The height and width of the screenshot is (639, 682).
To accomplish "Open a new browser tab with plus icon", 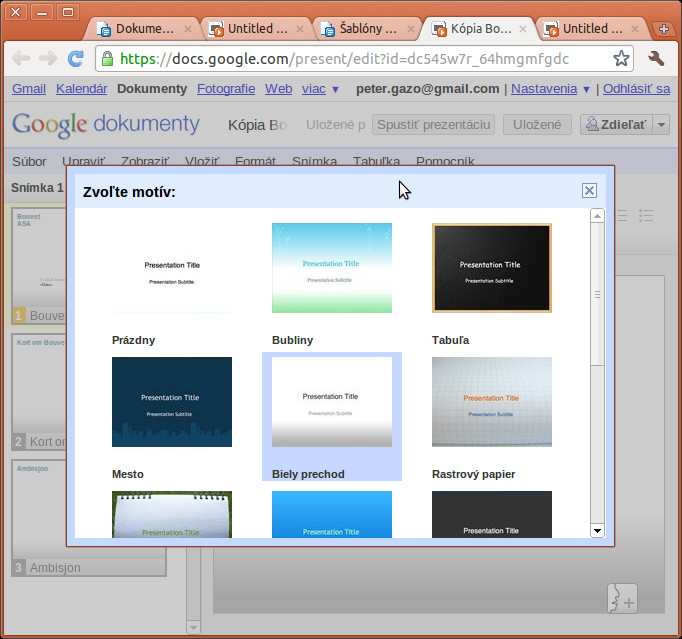I will pos(664,29).
